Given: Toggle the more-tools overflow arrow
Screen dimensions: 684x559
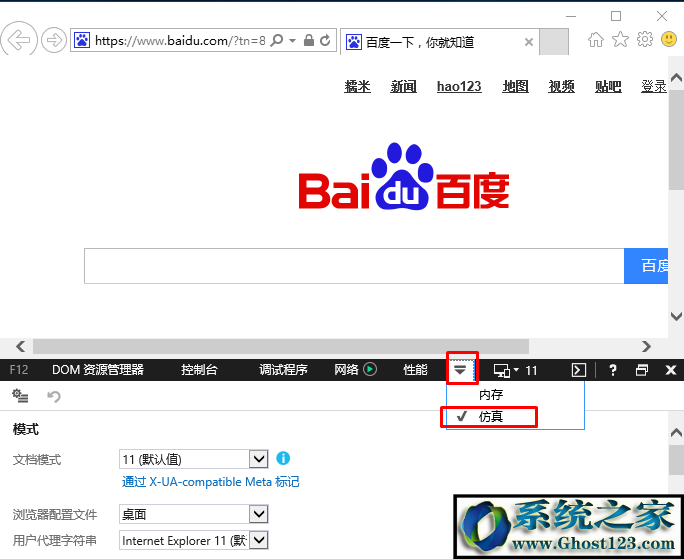Looking at the screenshot, I should click(461, 370).
